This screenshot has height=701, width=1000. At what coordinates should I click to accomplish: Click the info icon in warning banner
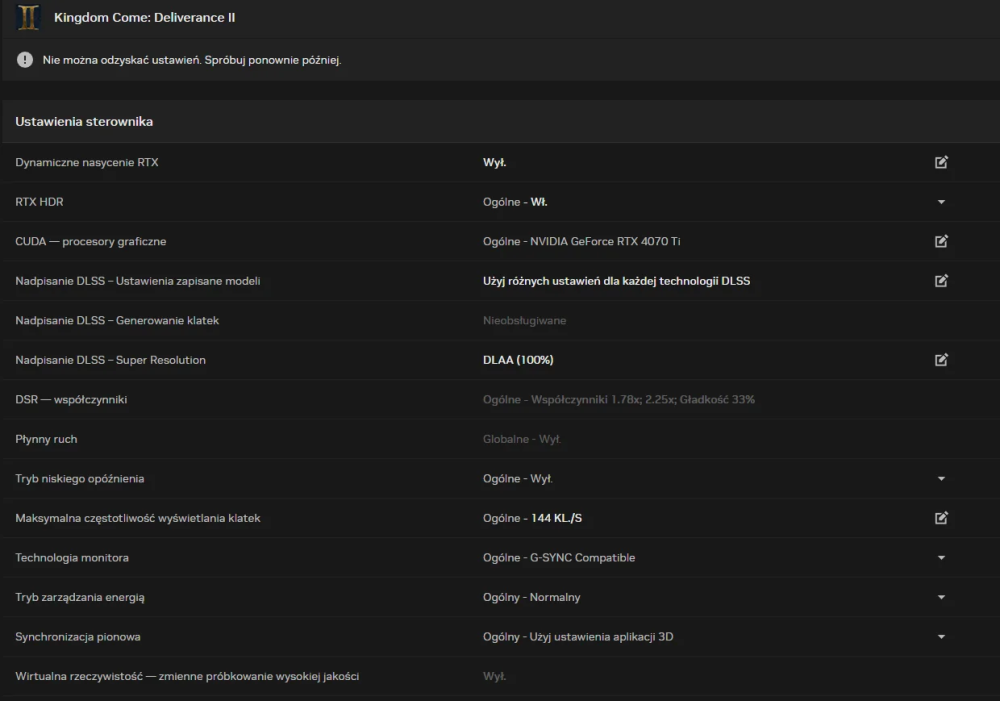[x=22, y=60]
